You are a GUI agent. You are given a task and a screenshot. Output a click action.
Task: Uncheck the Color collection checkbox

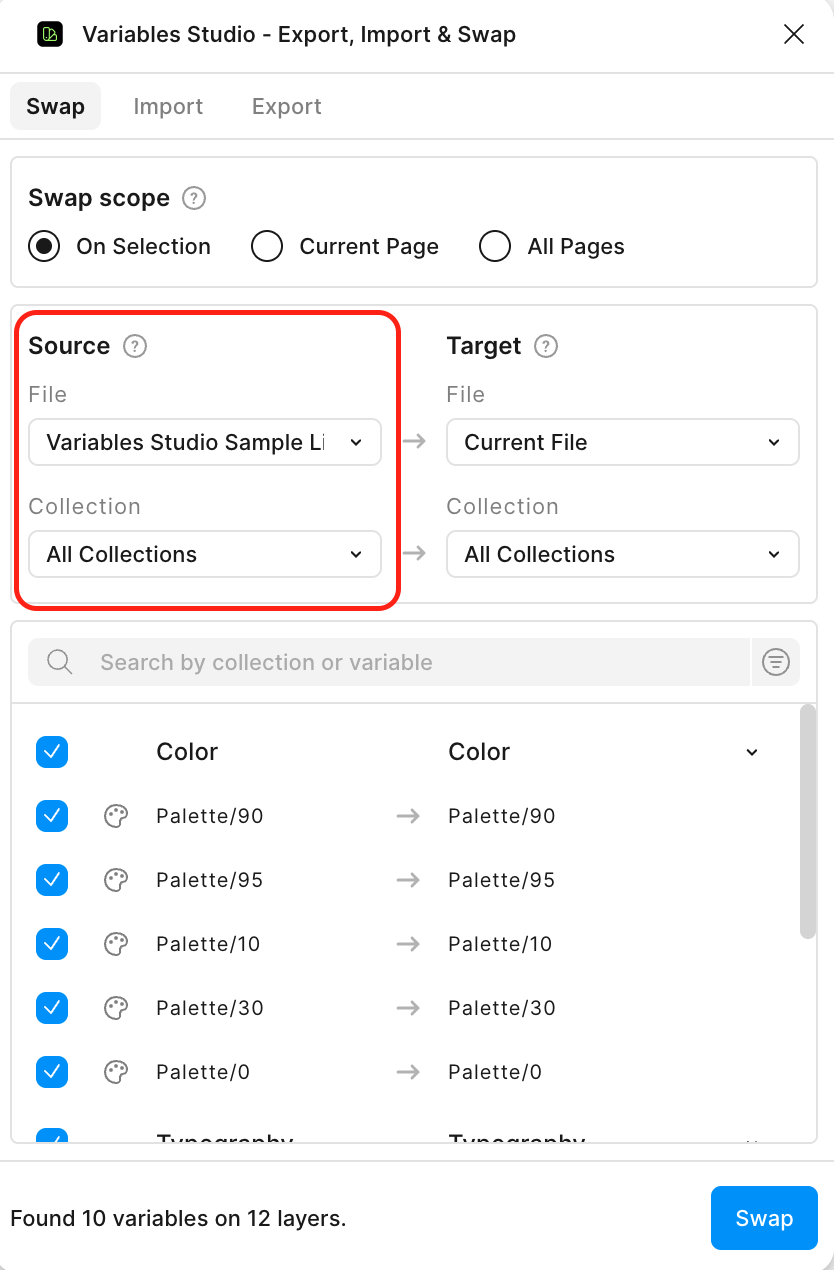click(x=52, y=752)
